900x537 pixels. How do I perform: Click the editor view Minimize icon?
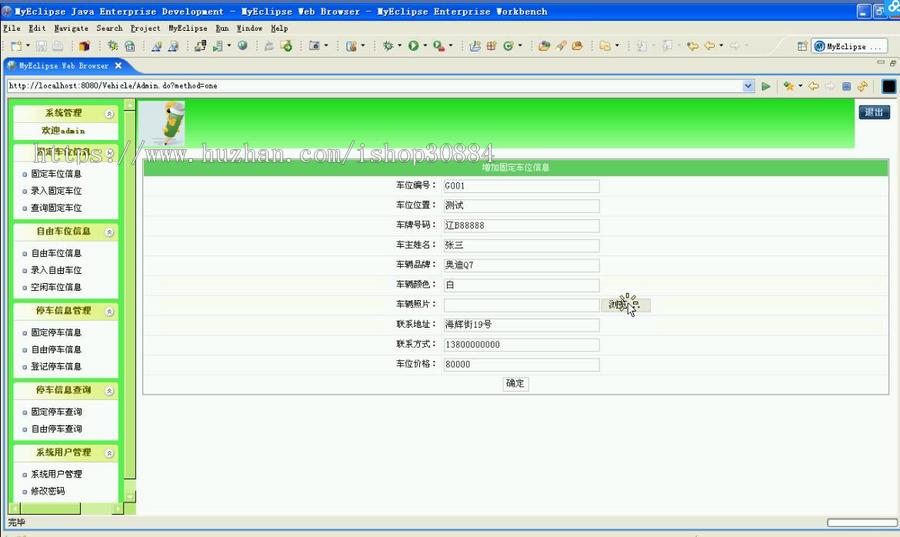[880, 62]
